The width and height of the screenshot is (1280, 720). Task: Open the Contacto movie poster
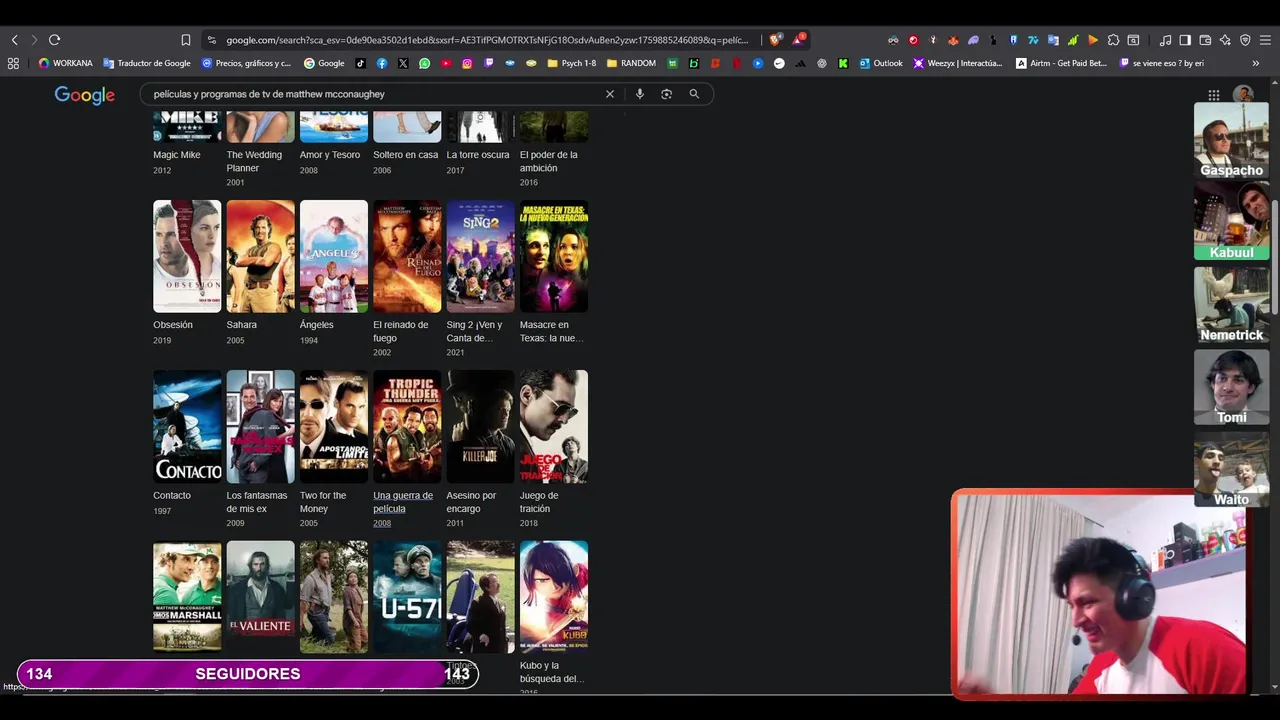coord(187,427)
